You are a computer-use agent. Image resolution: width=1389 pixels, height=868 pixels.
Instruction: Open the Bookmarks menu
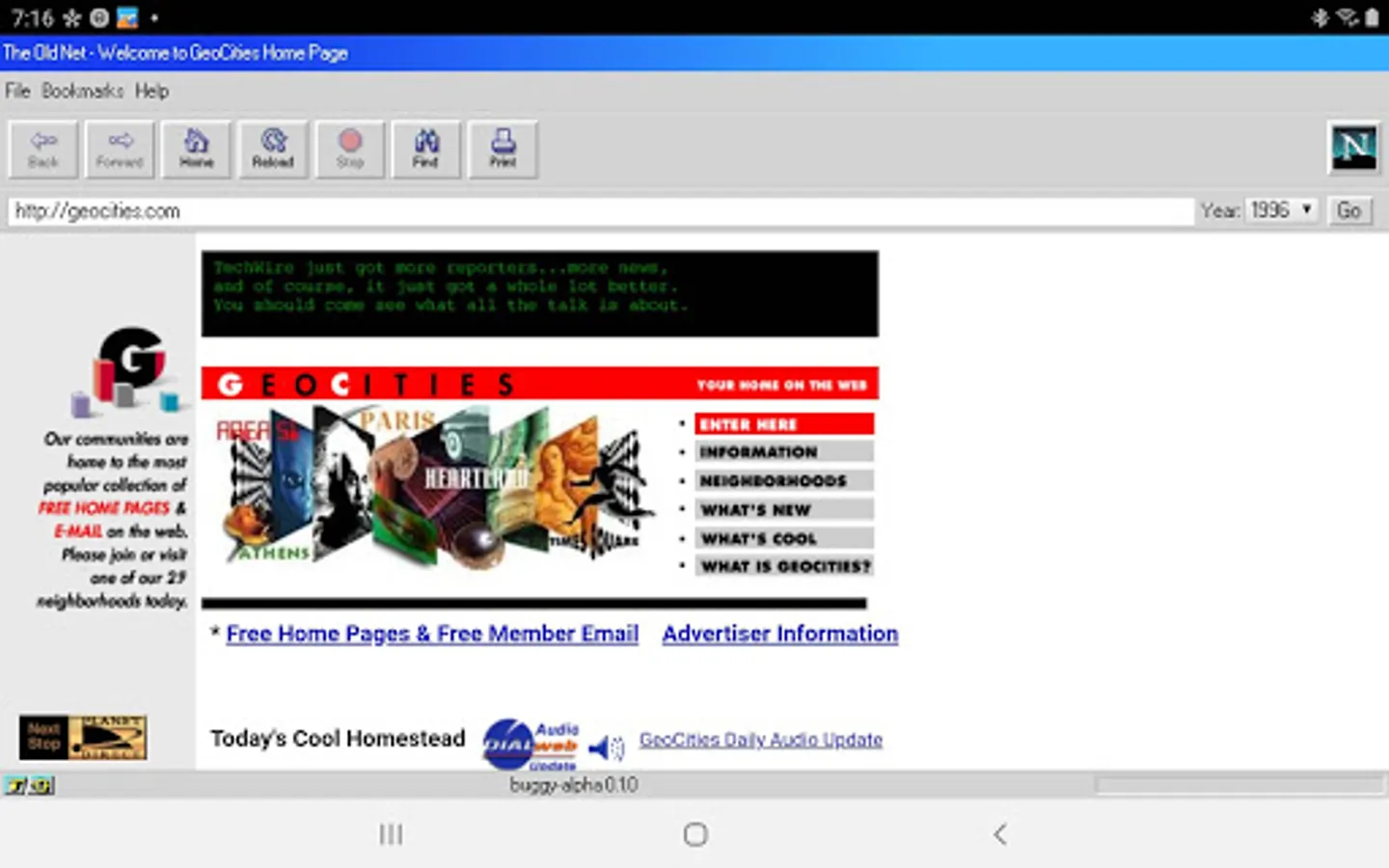[82, 91]
